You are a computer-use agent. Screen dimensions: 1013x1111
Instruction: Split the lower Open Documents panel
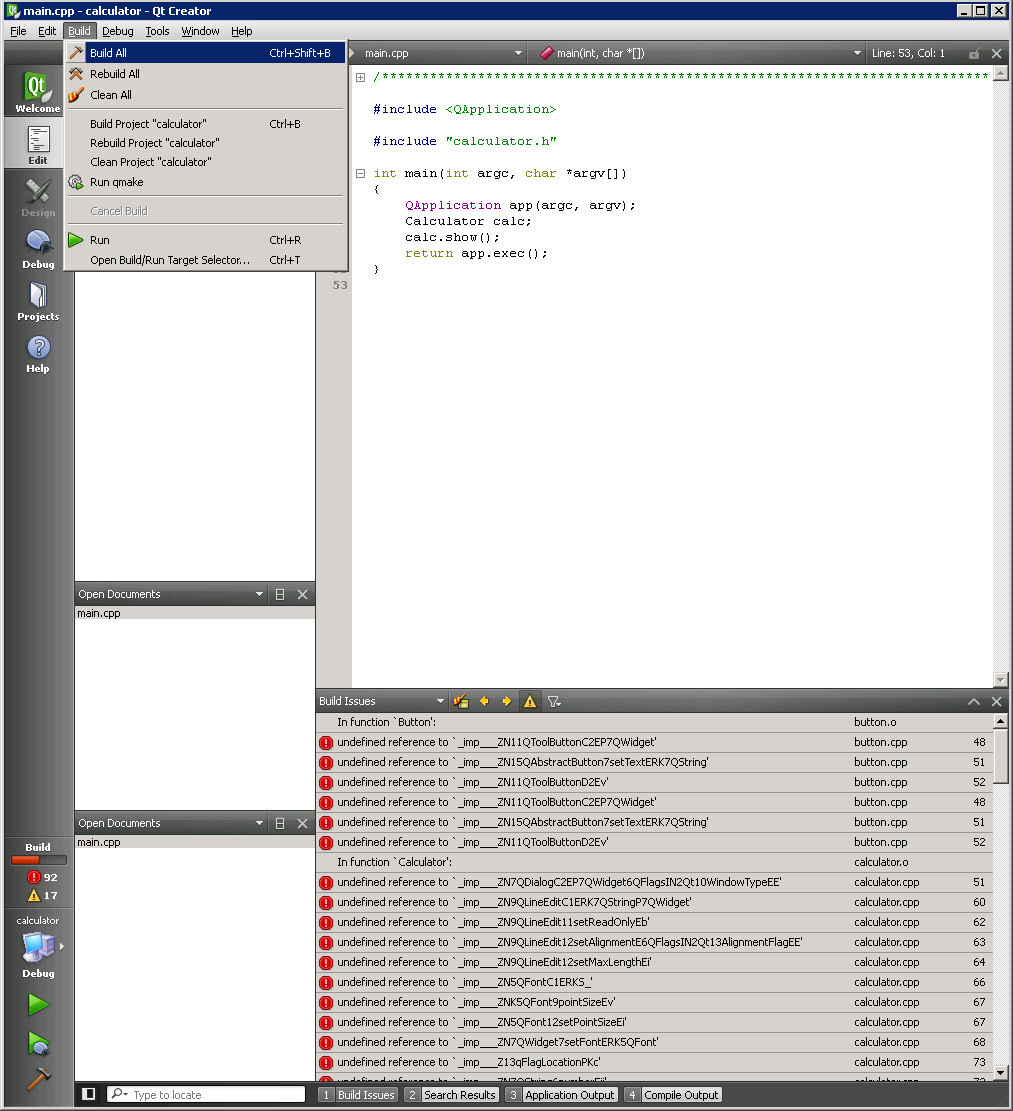coord(280,823)
